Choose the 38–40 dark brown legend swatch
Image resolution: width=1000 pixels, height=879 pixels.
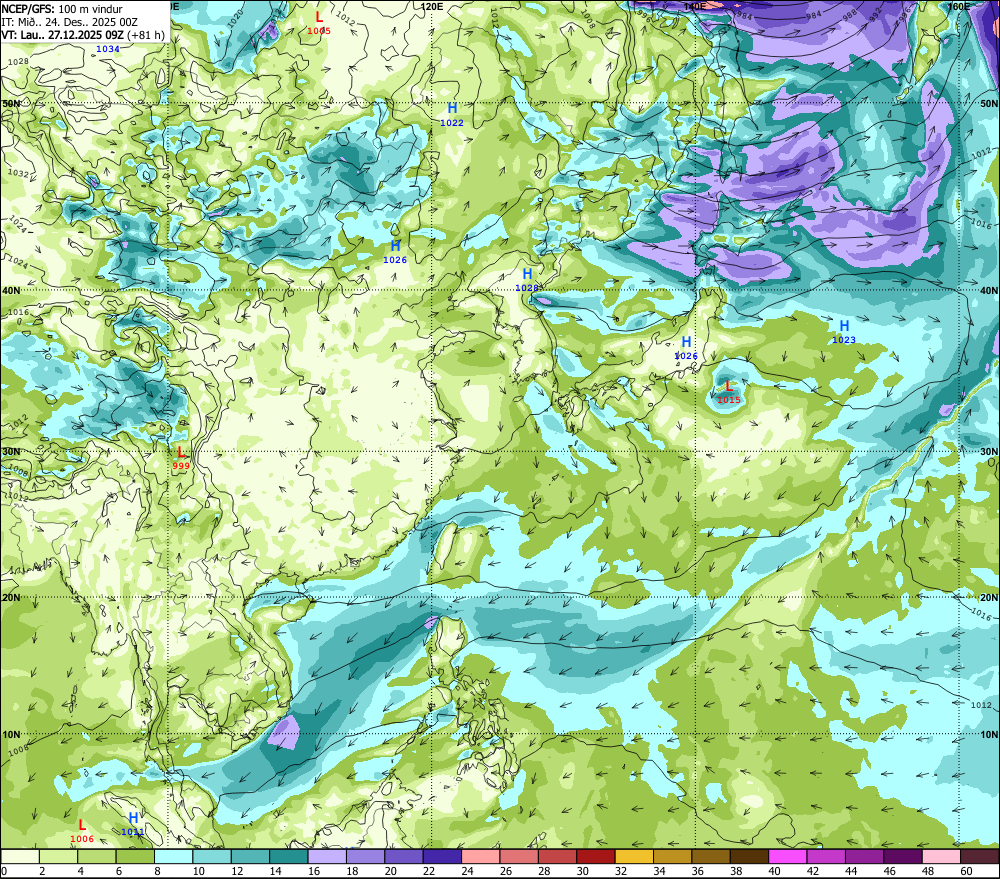point(749,856)
